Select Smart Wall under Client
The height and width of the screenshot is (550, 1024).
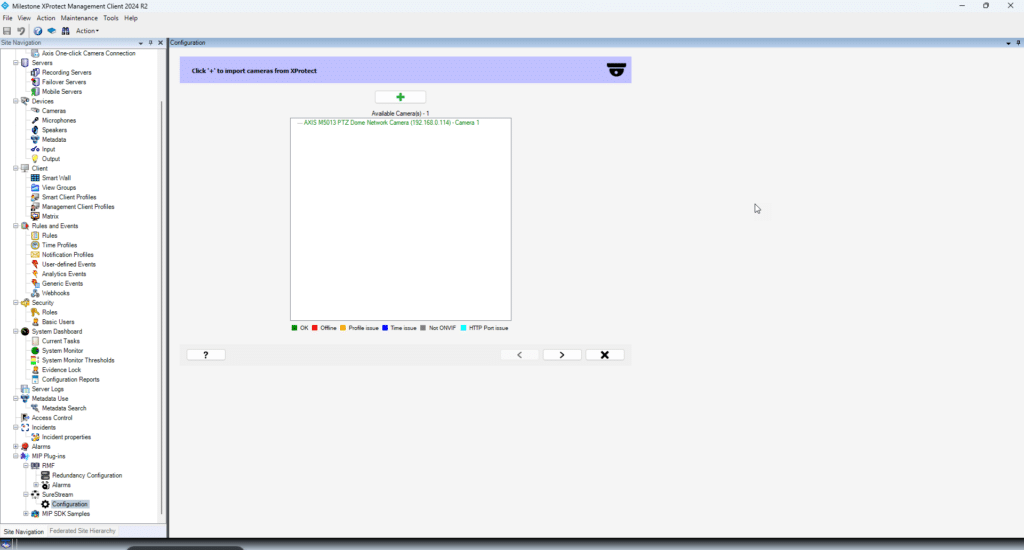(x=56, y=178)
